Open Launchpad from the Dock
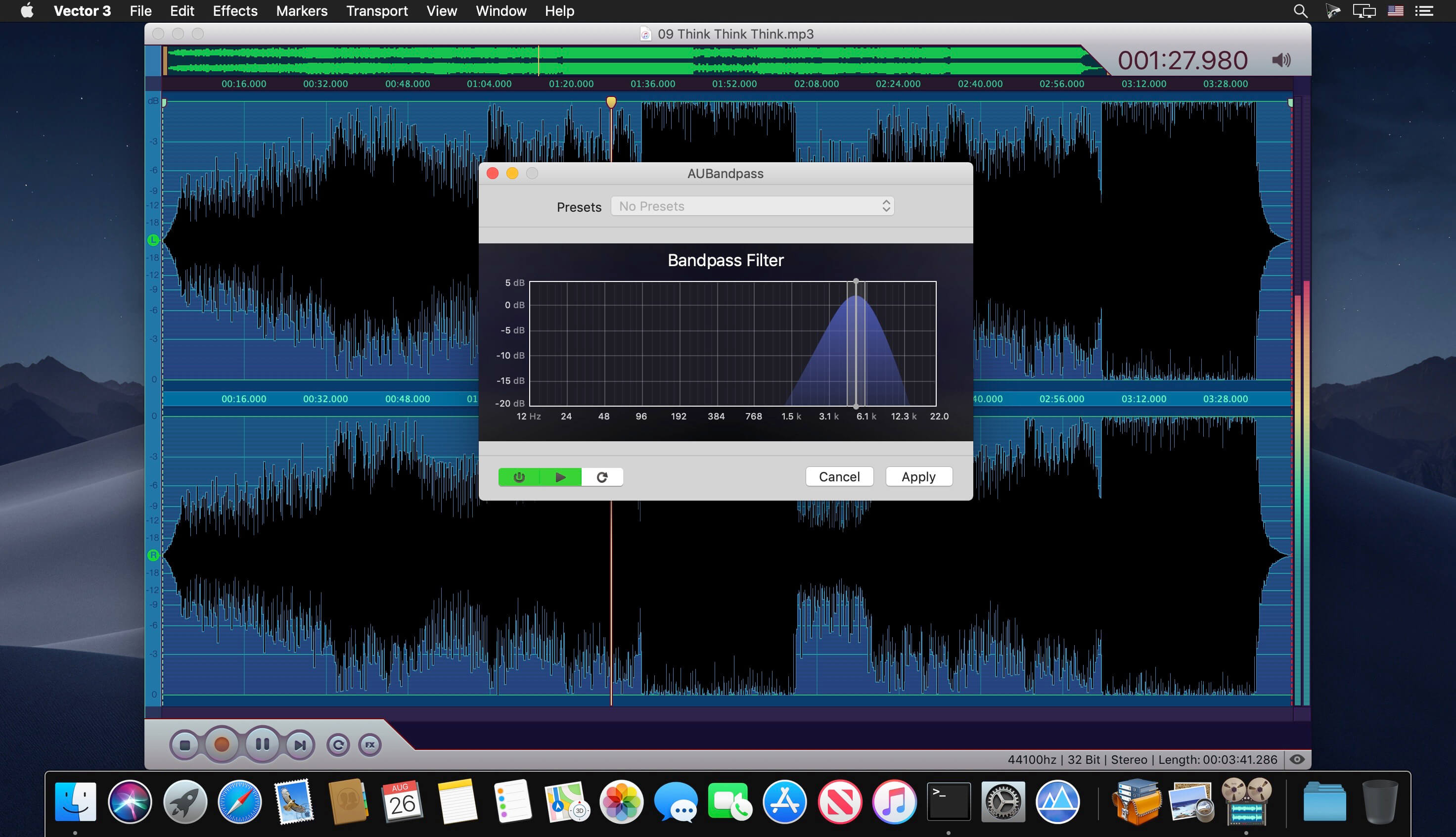The image size is (1456, 837). [184, 801]
